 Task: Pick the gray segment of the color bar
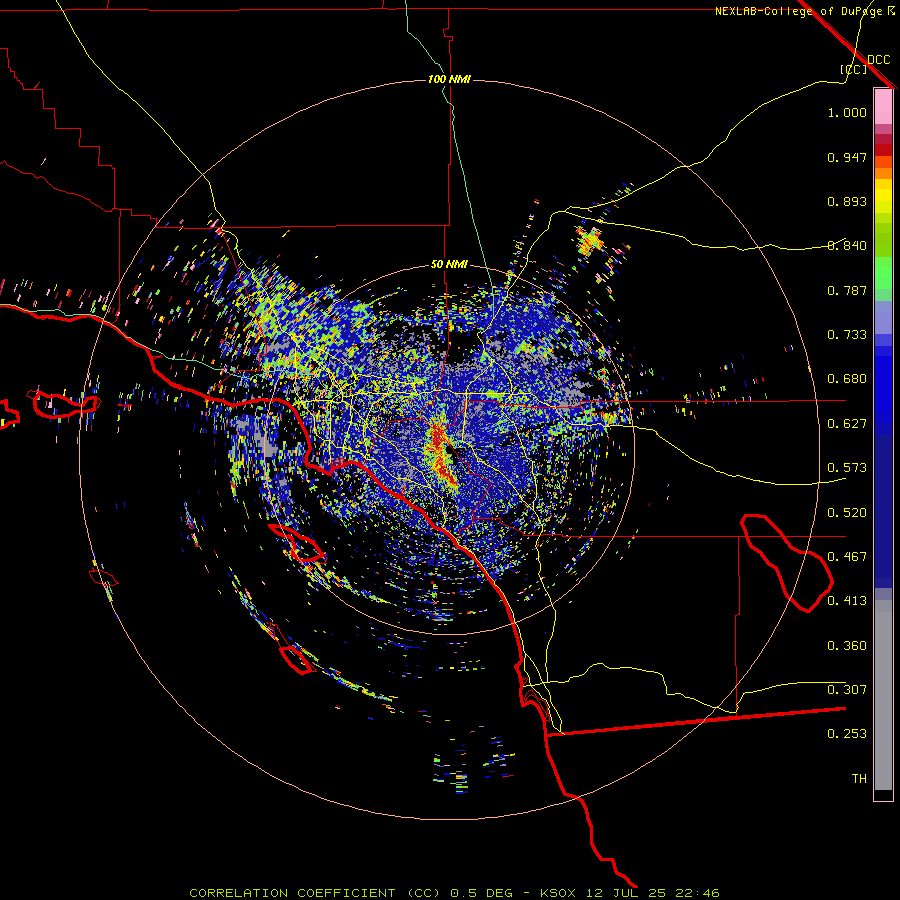coord(883,695)
